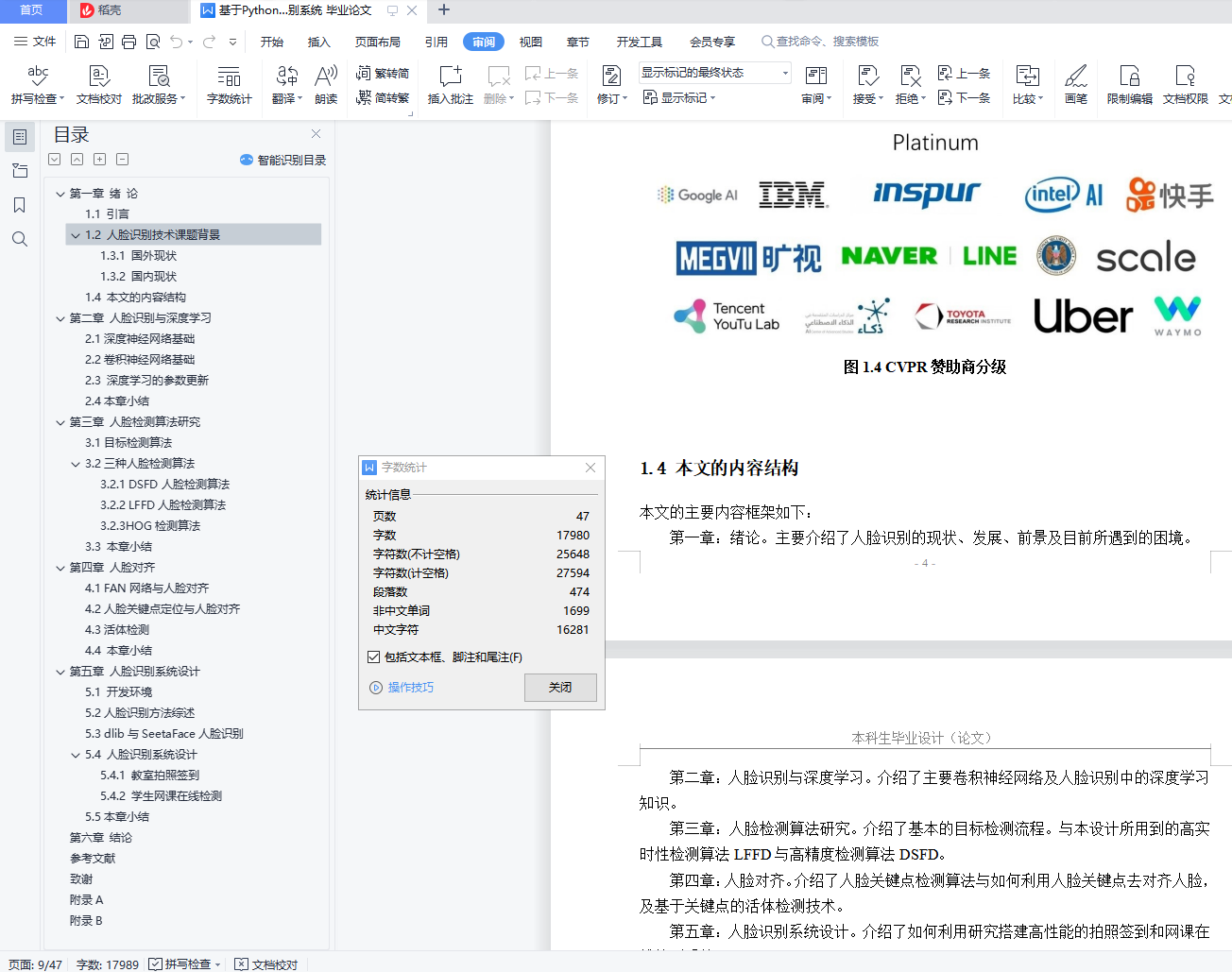Collapse the 1.2 人脸识别技术课题背景 node
This screenshot has height=972, width=1232.
coord(76,235)
